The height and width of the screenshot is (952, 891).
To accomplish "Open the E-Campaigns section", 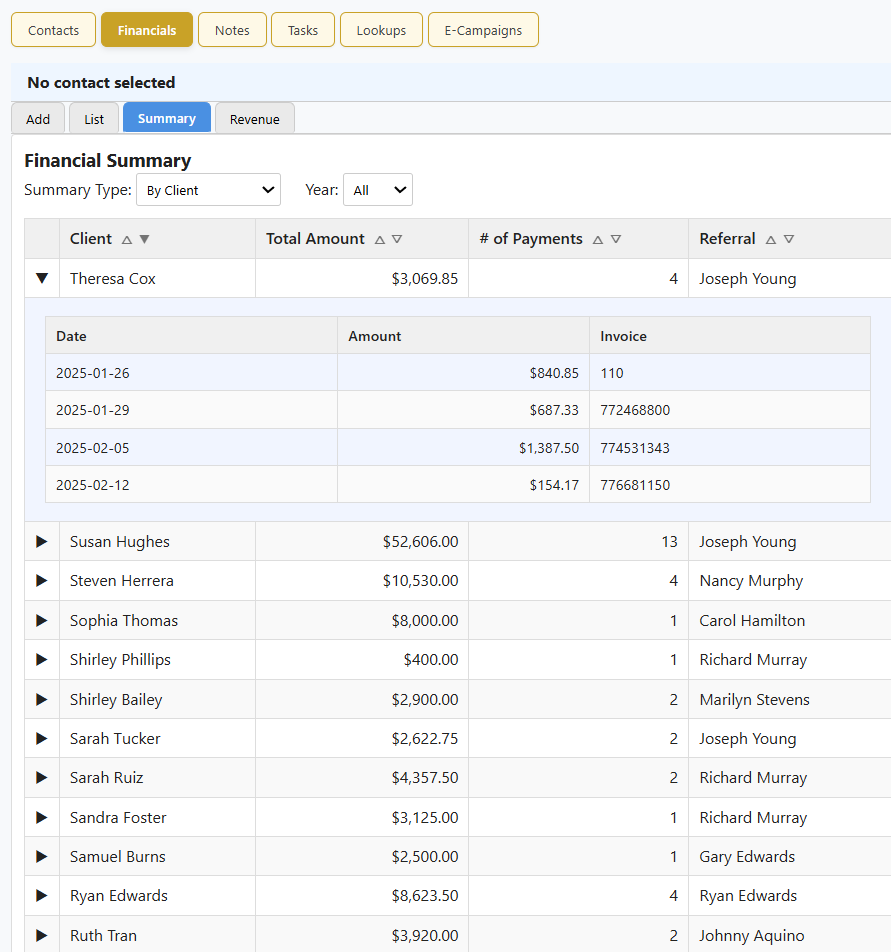I will point(483,30).
